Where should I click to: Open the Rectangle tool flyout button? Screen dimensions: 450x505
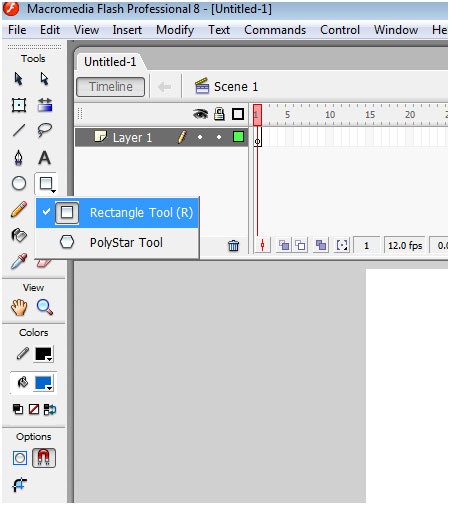[46, 184]
